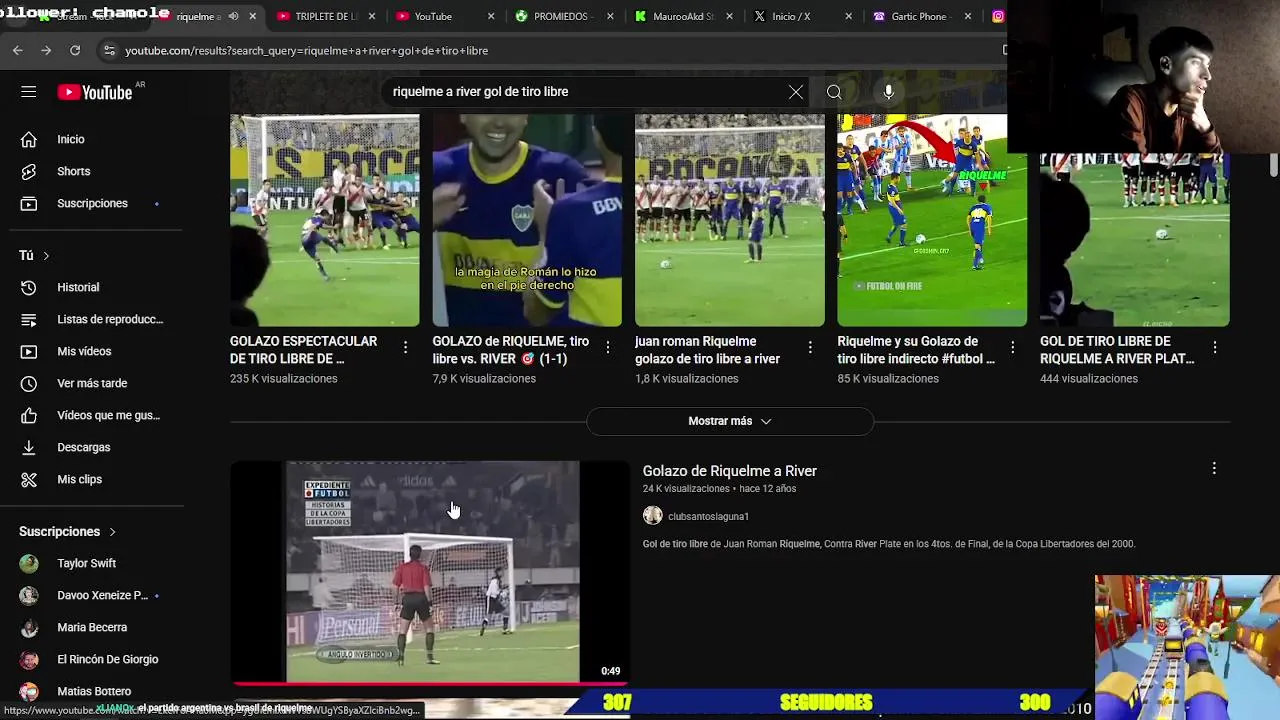Screen dimensions: 1280x720
Task: Play the GOLAZO ESPECTACULAR short thumbnail
Action: [x=325, y=220]
